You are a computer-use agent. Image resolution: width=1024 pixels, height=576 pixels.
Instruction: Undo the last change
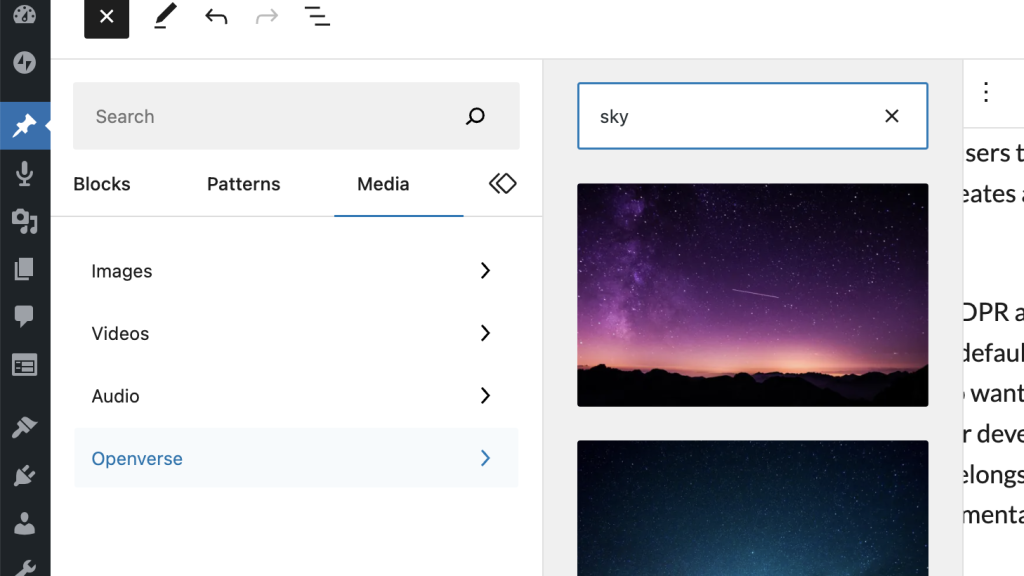[x=216, y=16]
